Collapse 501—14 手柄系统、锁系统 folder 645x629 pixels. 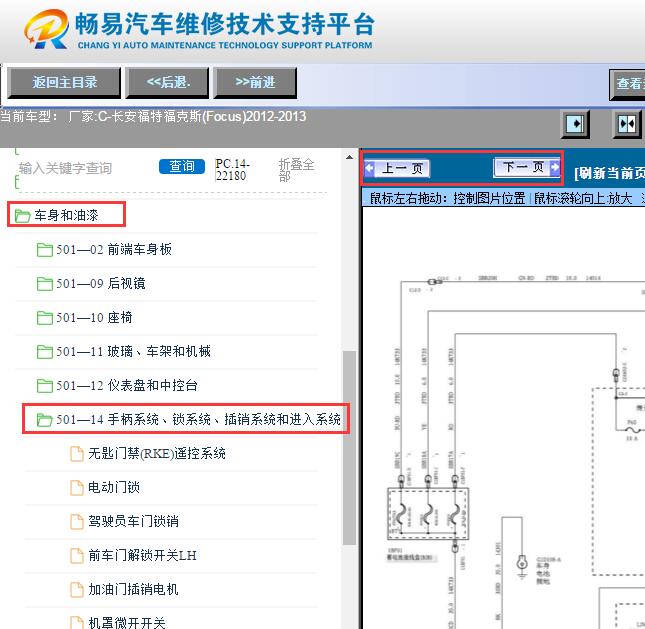[198, 420]
